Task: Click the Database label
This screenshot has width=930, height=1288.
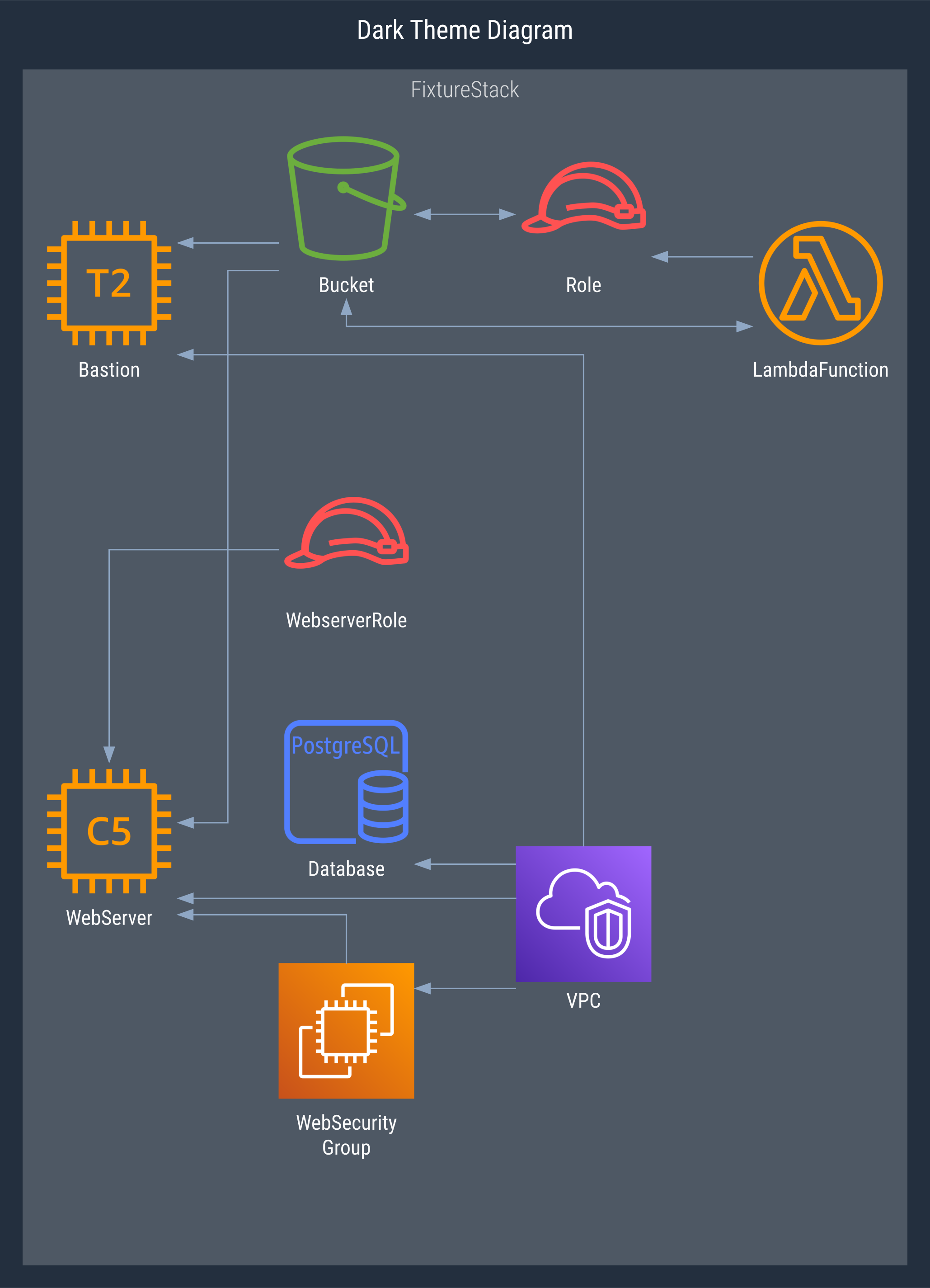Action: tap(346, 869)
